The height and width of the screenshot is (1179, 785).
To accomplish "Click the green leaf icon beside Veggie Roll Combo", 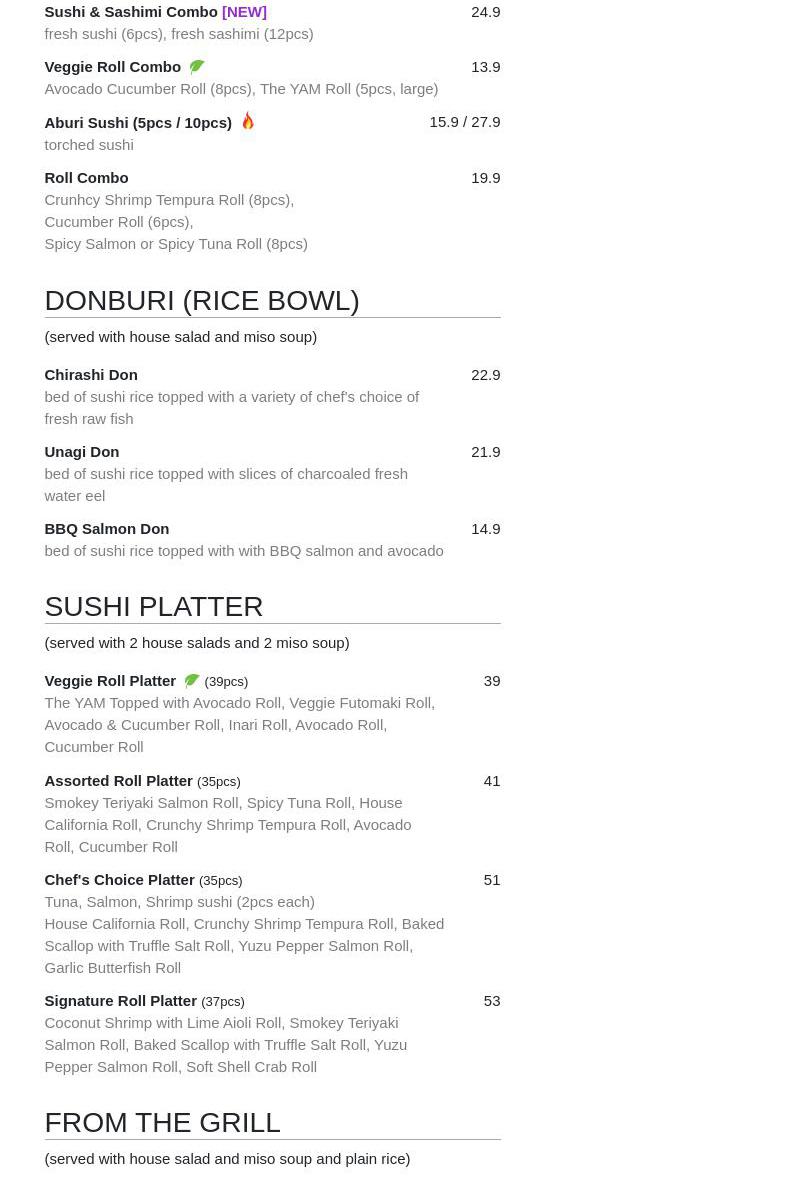I will point(196,67).
